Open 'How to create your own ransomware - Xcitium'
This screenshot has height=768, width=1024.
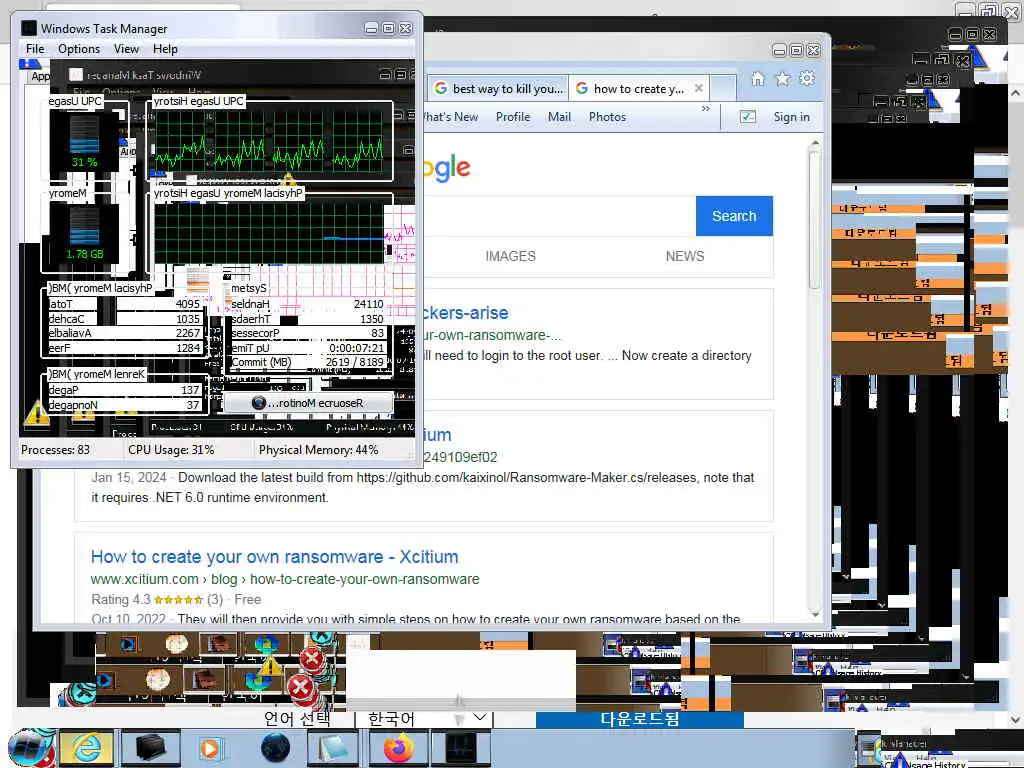[x=274, y=557]
